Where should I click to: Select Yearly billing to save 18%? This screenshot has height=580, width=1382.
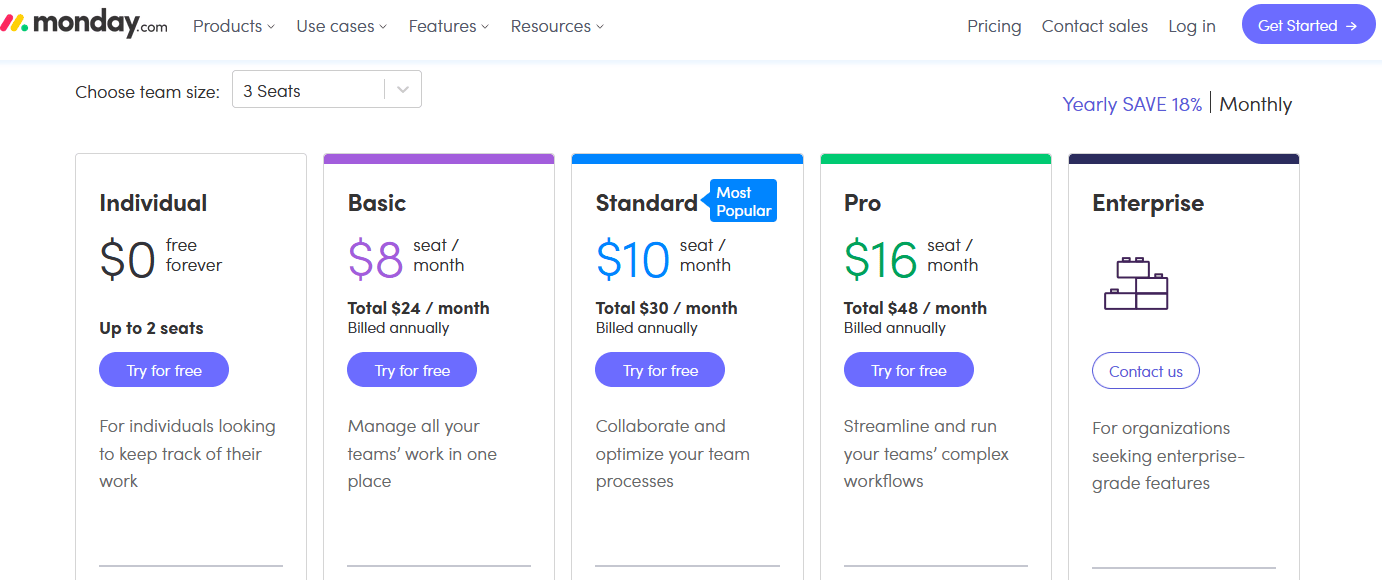pos(1132,103)
